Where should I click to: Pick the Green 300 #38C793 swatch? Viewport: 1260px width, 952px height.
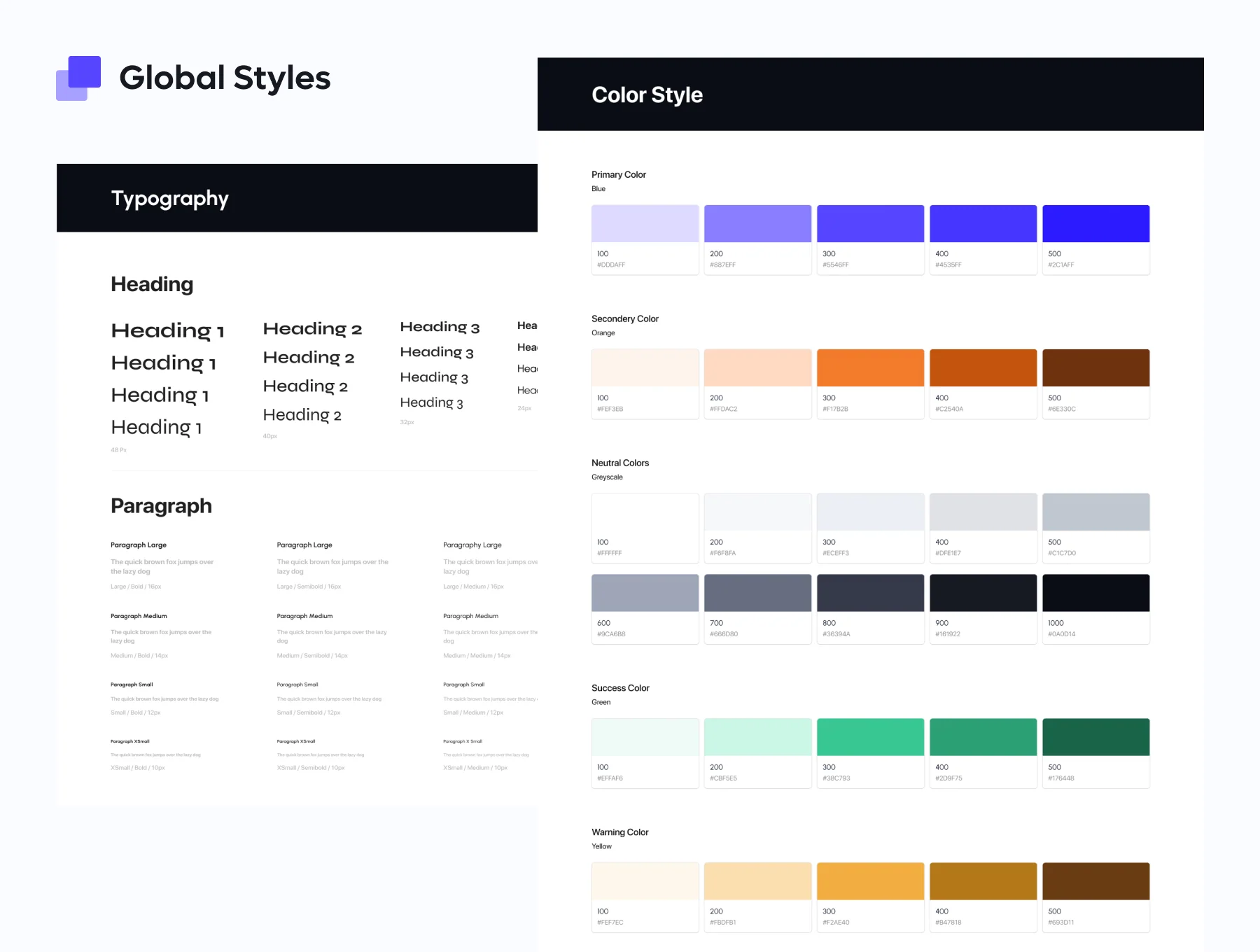click(870, 753)
